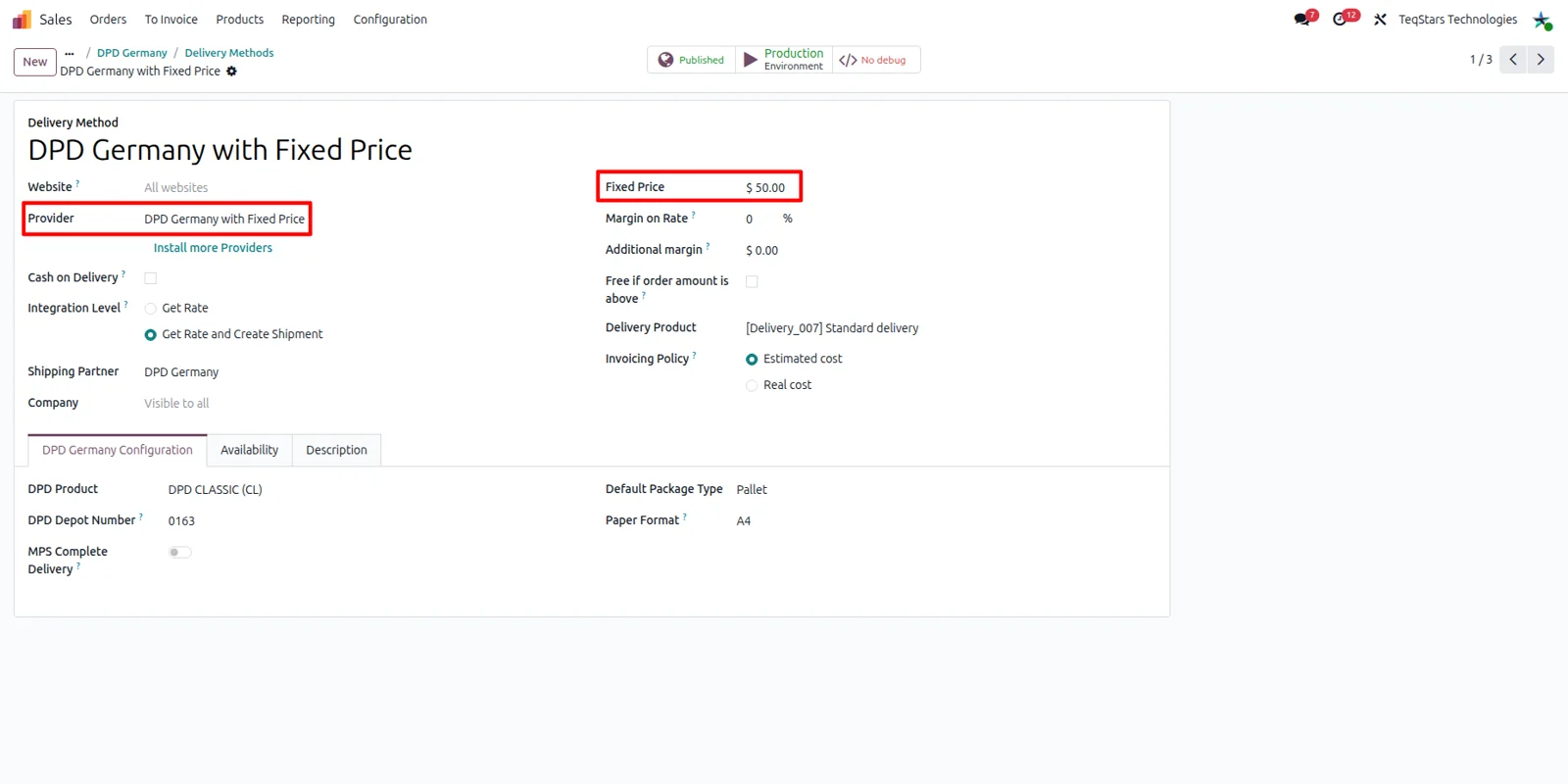
Task: Switch the Production Environment button
Action: point(784,60)
